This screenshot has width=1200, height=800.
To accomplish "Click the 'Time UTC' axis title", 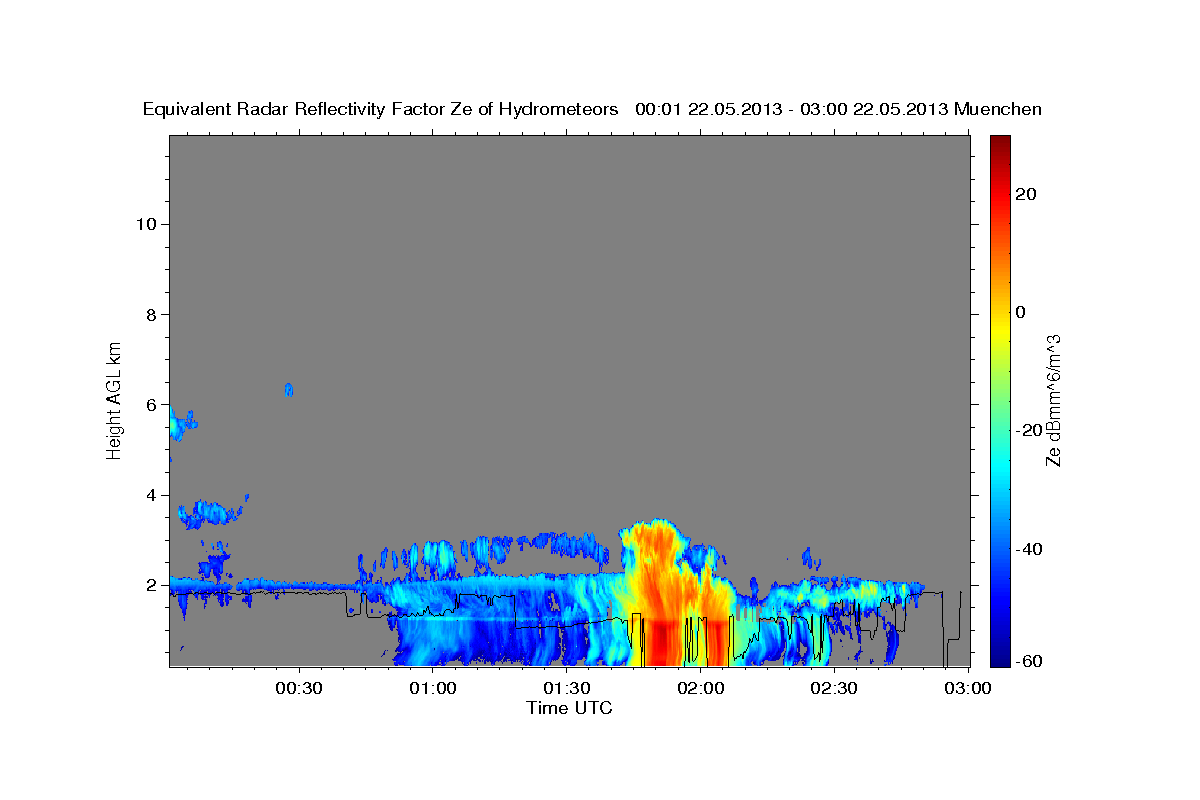I will tap(569, 708).
